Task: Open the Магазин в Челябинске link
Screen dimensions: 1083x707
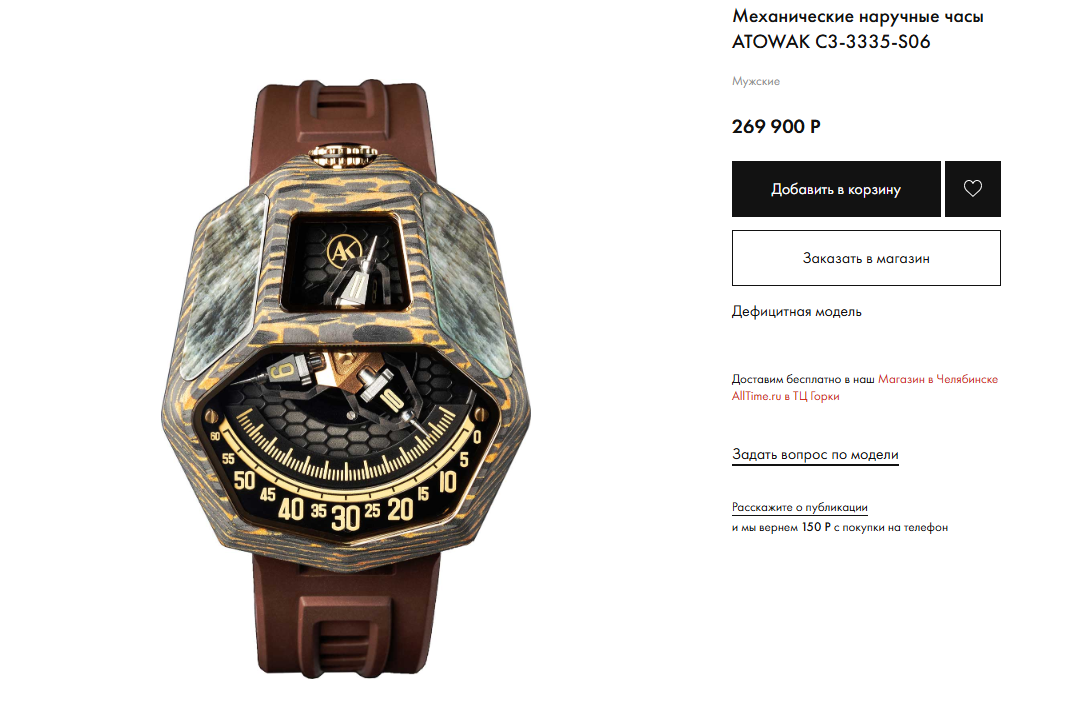Action: 938,379
